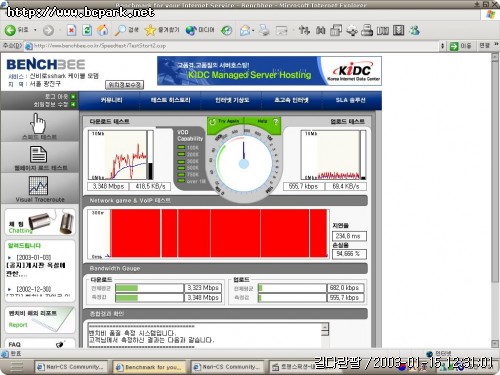The height and width of the screenshot is (375, 500).
Task: Open Favorites (즐겨찾기) star
Action: pos(162,30)
